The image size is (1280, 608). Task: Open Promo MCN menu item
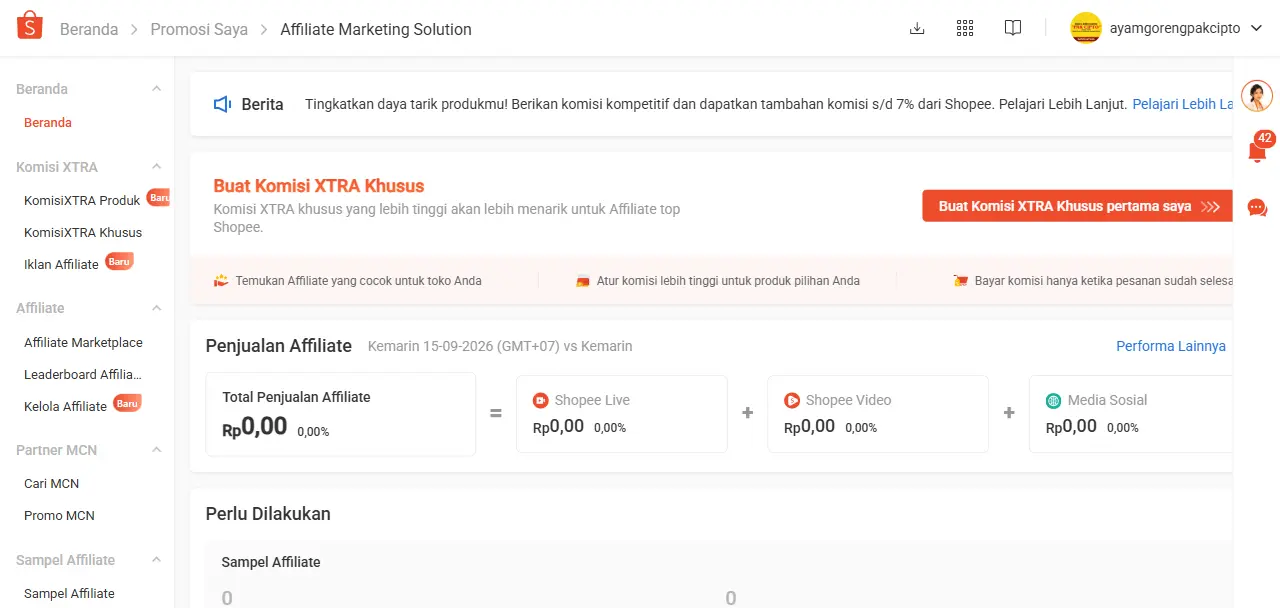point(59,516)
